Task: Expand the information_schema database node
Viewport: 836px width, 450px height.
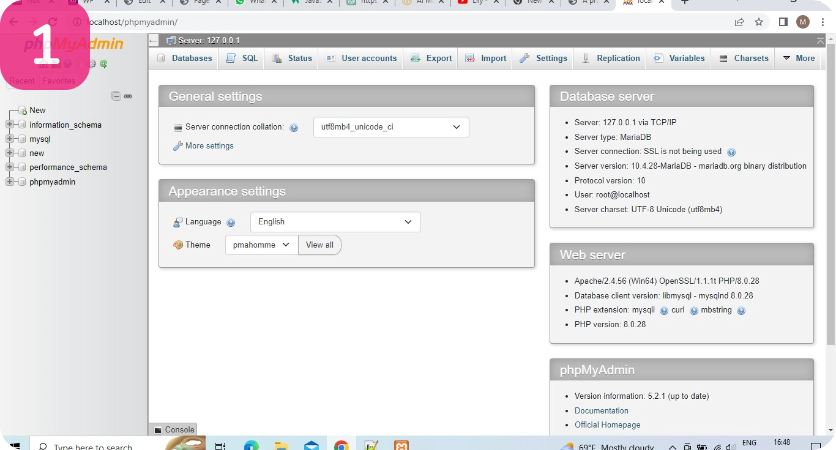Action: (x=9, y=124)
